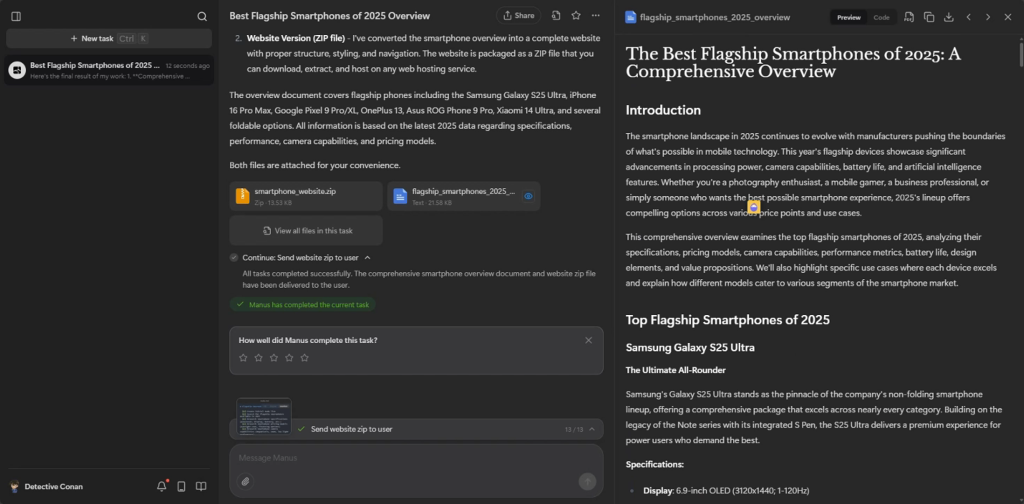The height and width of the screenshot is (504, 1024).
Task: Click View all files in this task
Action: point(306,230)
